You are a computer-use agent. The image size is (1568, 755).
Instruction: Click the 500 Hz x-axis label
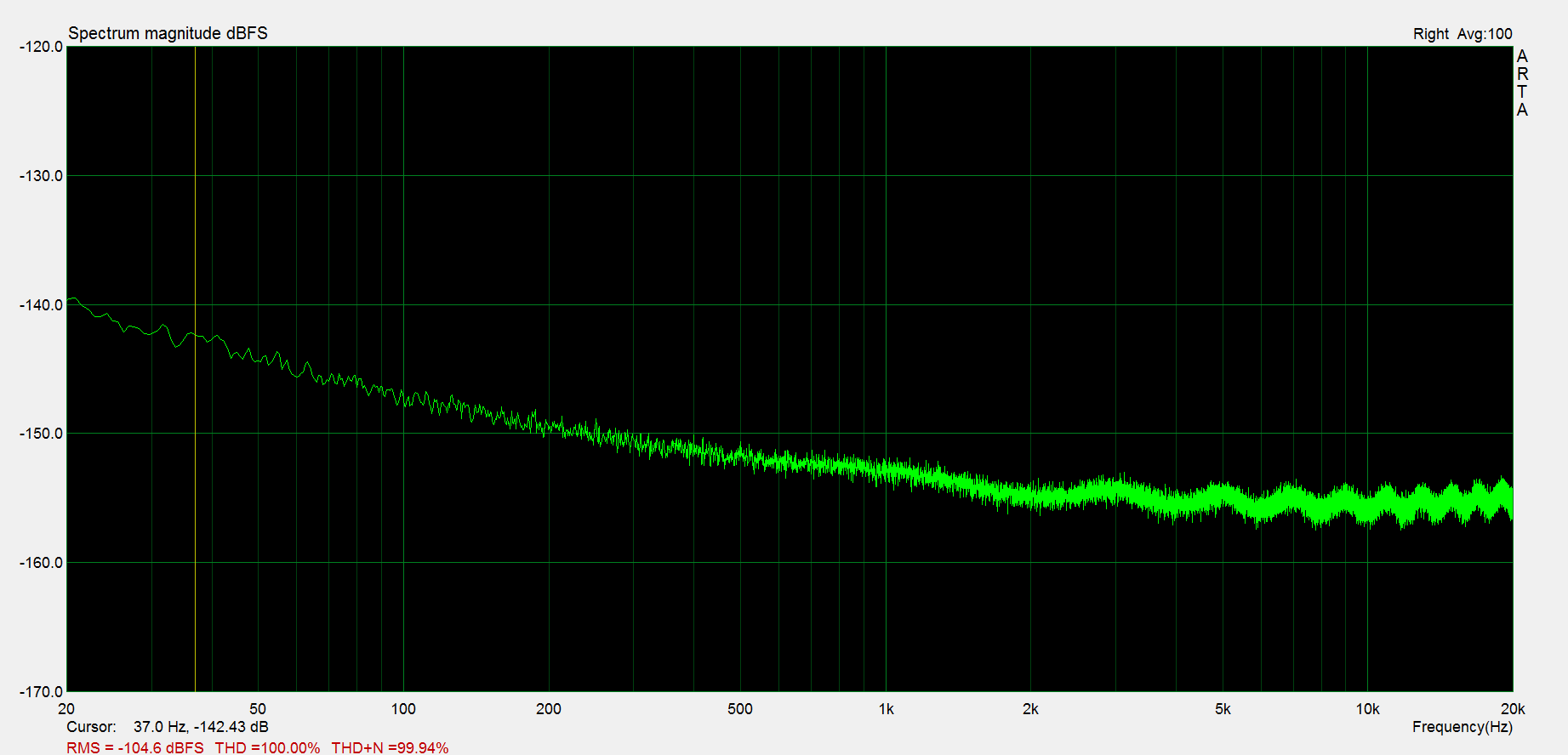coord(740,709)
